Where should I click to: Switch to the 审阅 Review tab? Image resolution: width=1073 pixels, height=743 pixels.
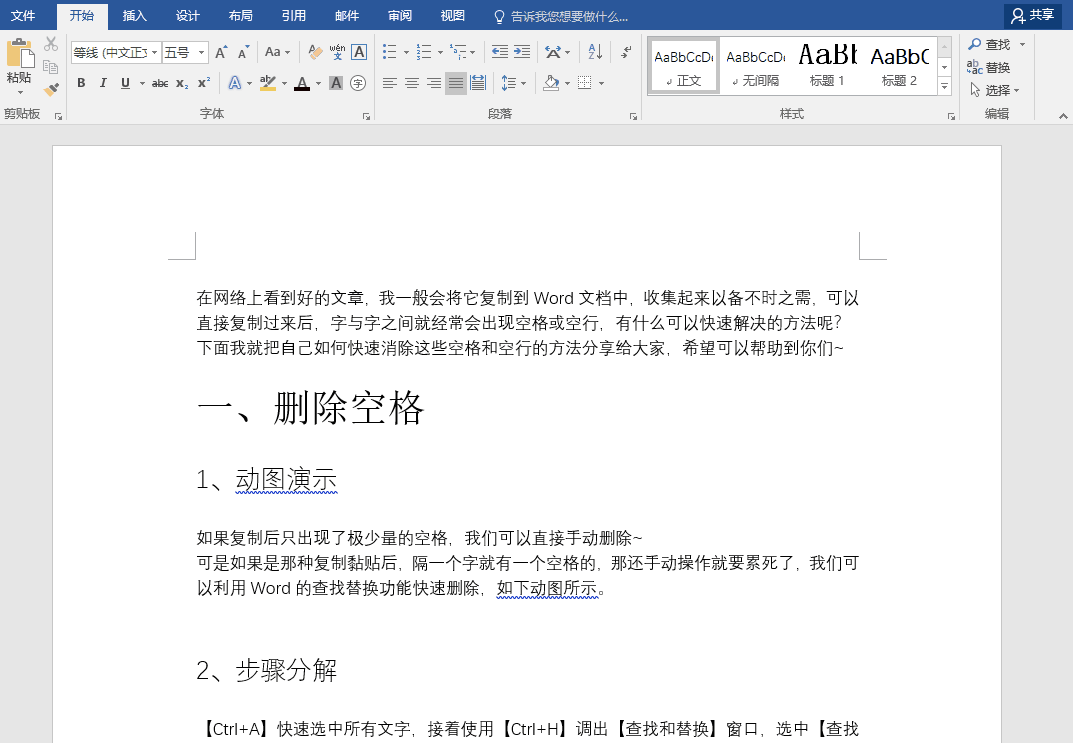pos(400,15)
